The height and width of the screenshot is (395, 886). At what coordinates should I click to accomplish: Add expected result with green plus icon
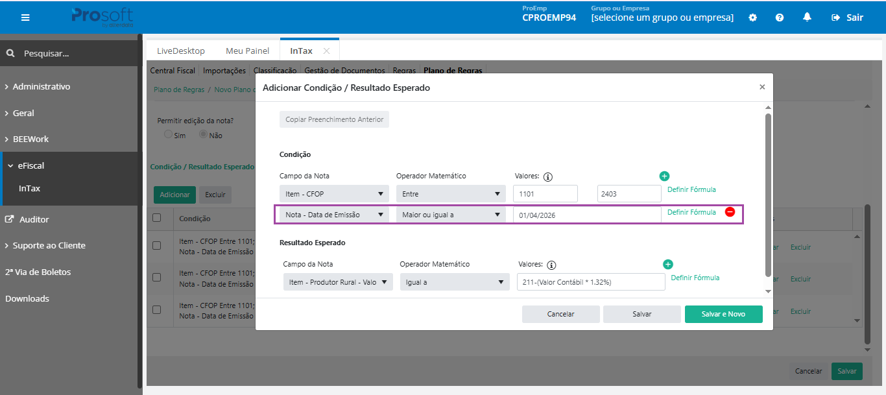click(x=667, y=264)
